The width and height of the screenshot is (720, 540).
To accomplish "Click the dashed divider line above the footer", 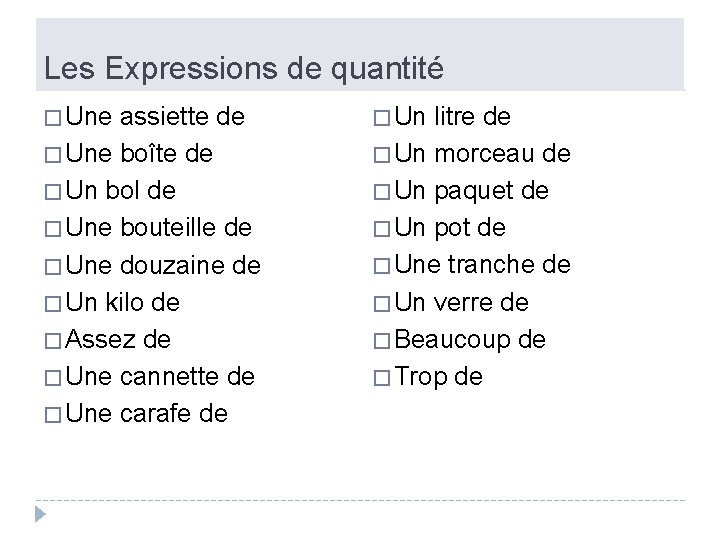I will pos(360,500).
